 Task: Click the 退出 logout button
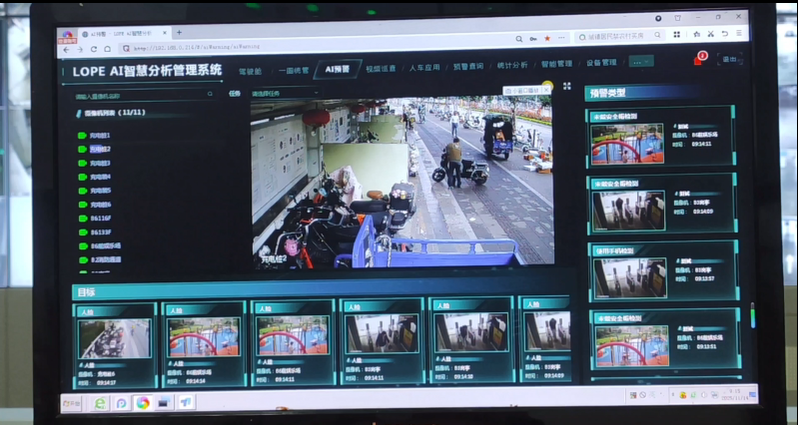729,59
